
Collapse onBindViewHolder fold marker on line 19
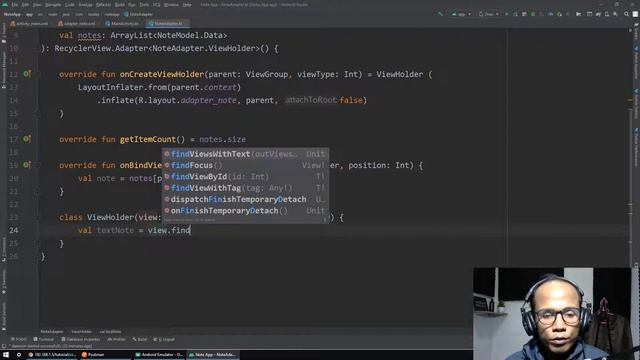(x=37, y=165)
